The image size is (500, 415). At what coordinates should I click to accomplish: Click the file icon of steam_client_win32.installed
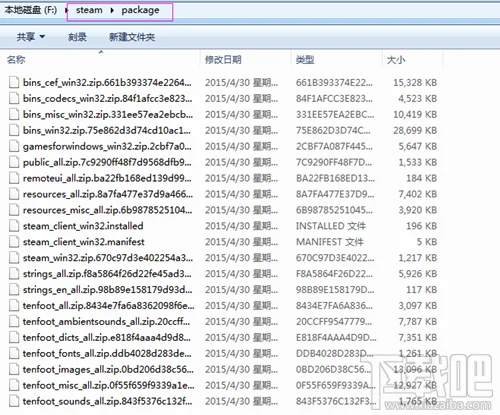pyautogui.click(x=14, y=226)
